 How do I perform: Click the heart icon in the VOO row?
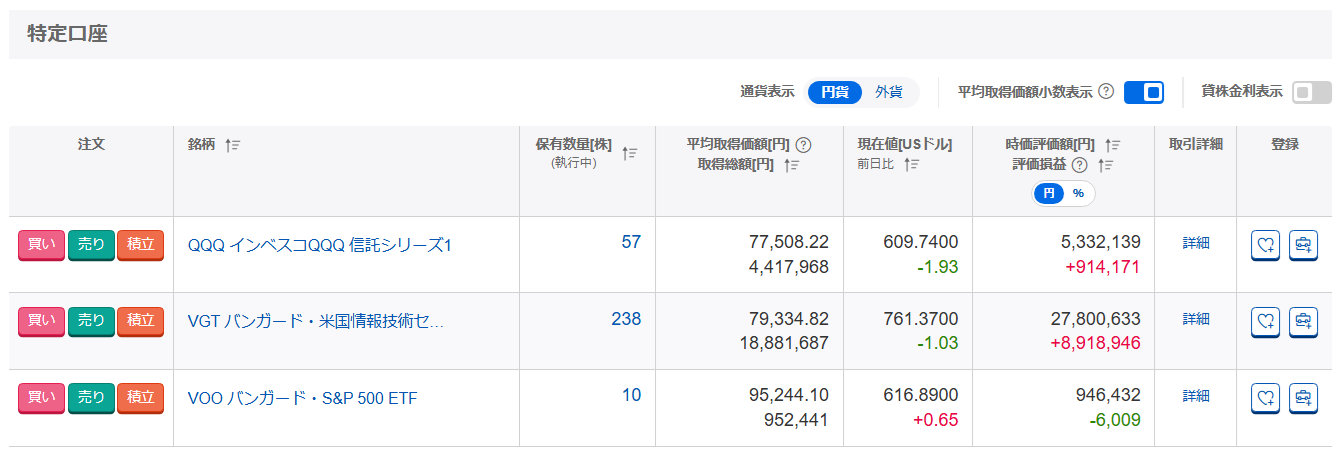coord(1266,399)
